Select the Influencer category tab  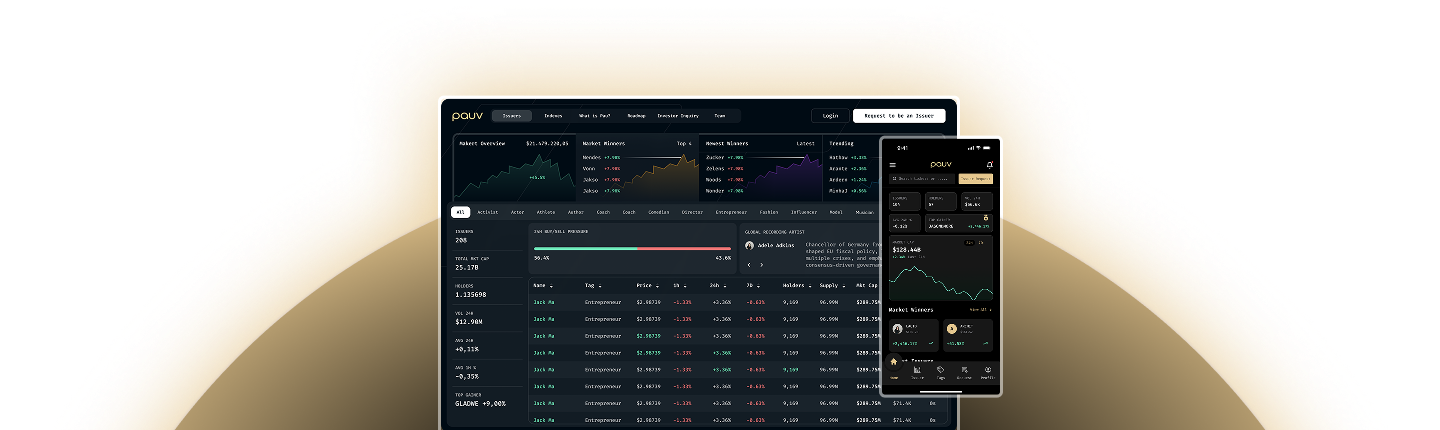804,212
